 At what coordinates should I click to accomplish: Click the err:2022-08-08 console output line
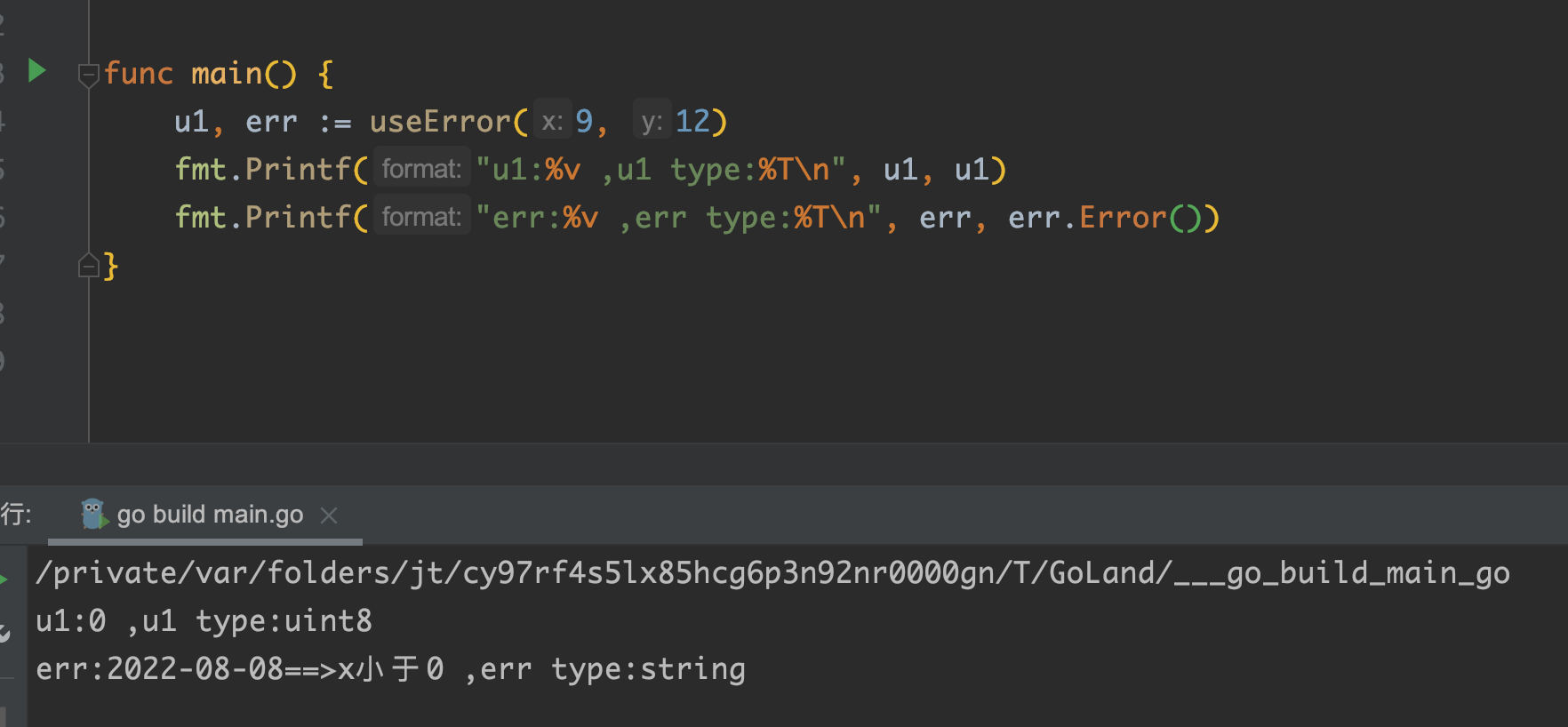pyautogui.click(x=390, y=669)
